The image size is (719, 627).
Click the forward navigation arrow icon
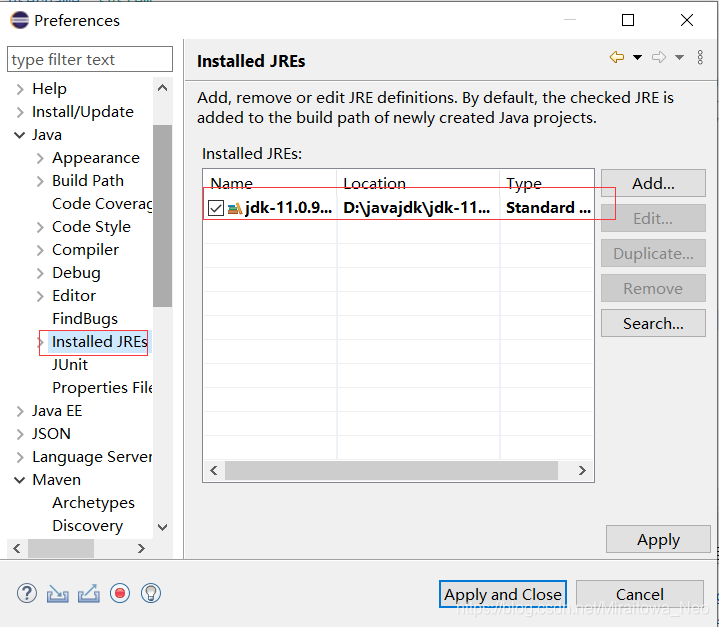click(x=659, y=57)
